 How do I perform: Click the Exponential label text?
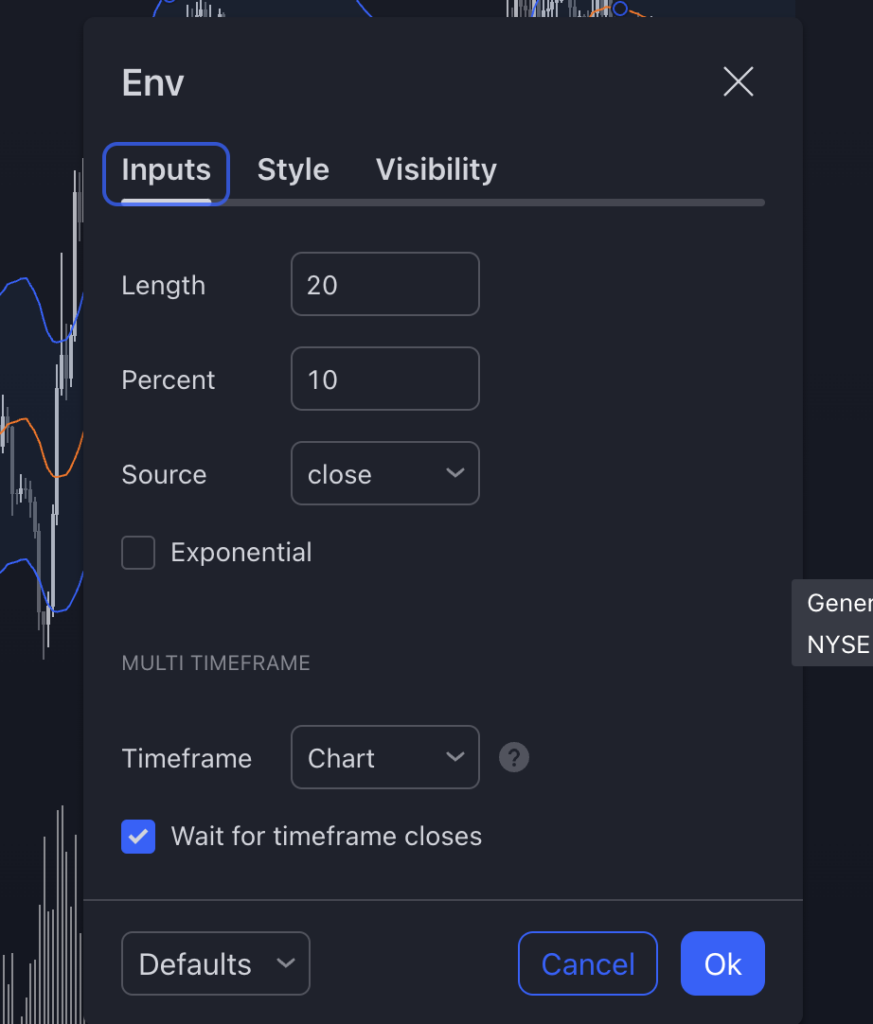point(241,553)
